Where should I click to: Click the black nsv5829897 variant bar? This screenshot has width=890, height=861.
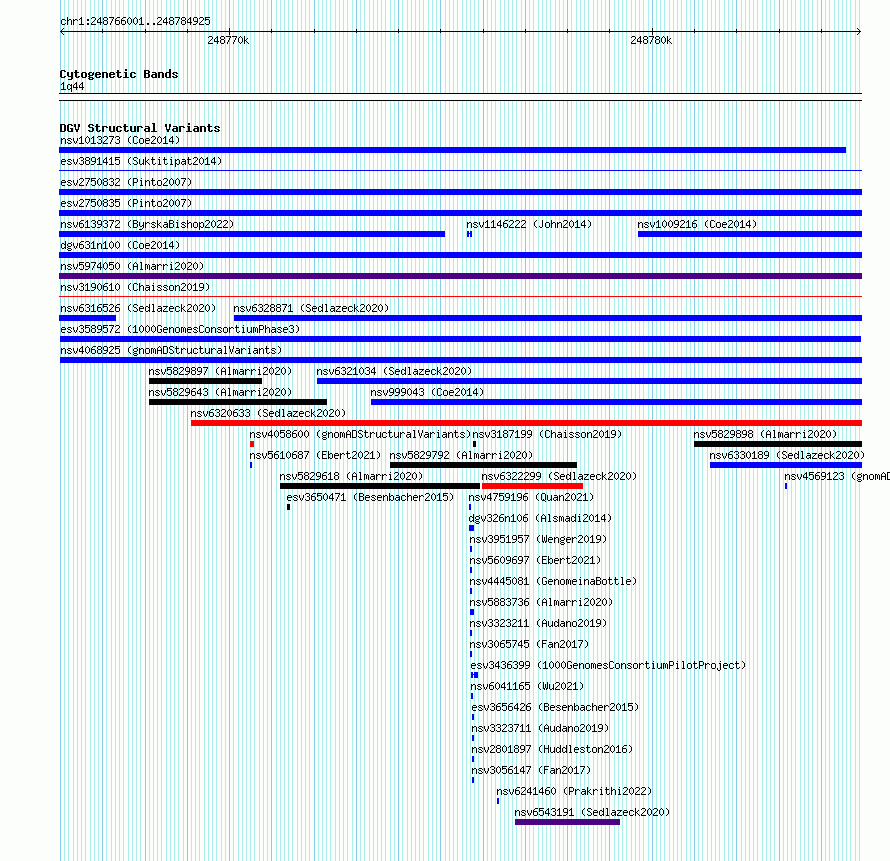205,381
